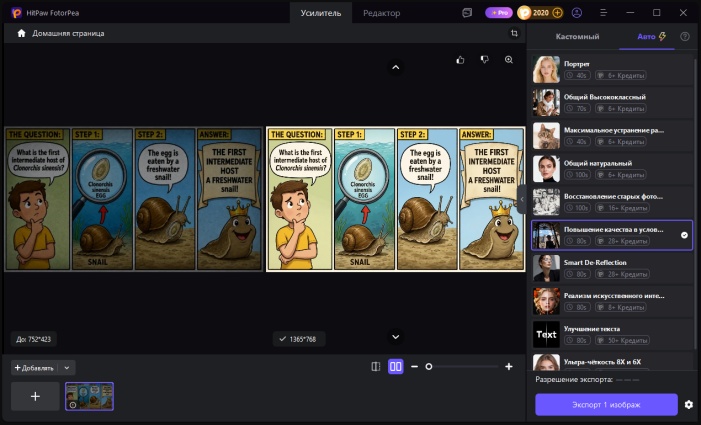Add credits via the plus coin icon

click(x=557, y=13)
